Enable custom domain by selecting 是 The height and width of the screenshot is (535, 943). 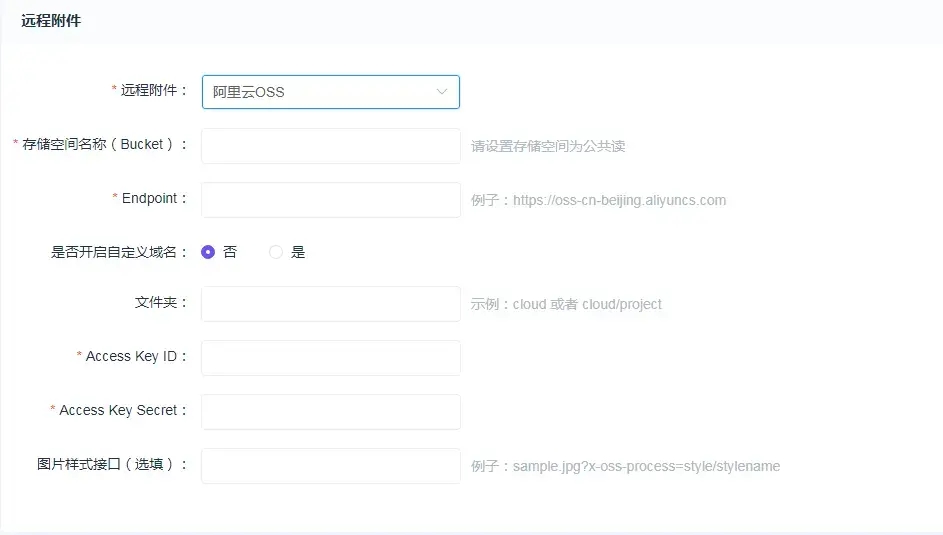[277, 253]
